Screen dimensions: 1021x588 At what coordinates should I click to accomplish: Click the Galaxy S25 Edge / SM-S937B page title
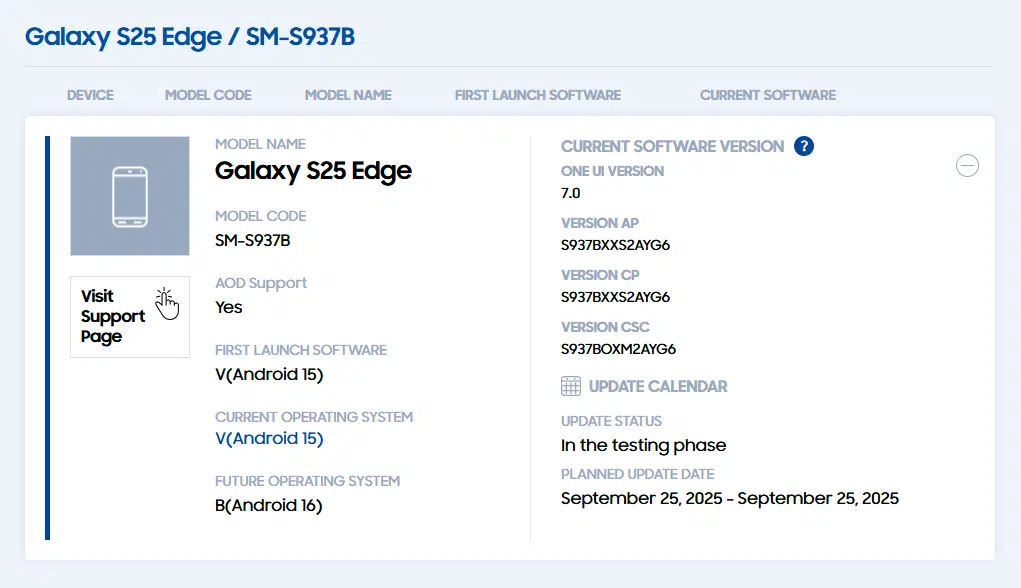pos(190,37)
